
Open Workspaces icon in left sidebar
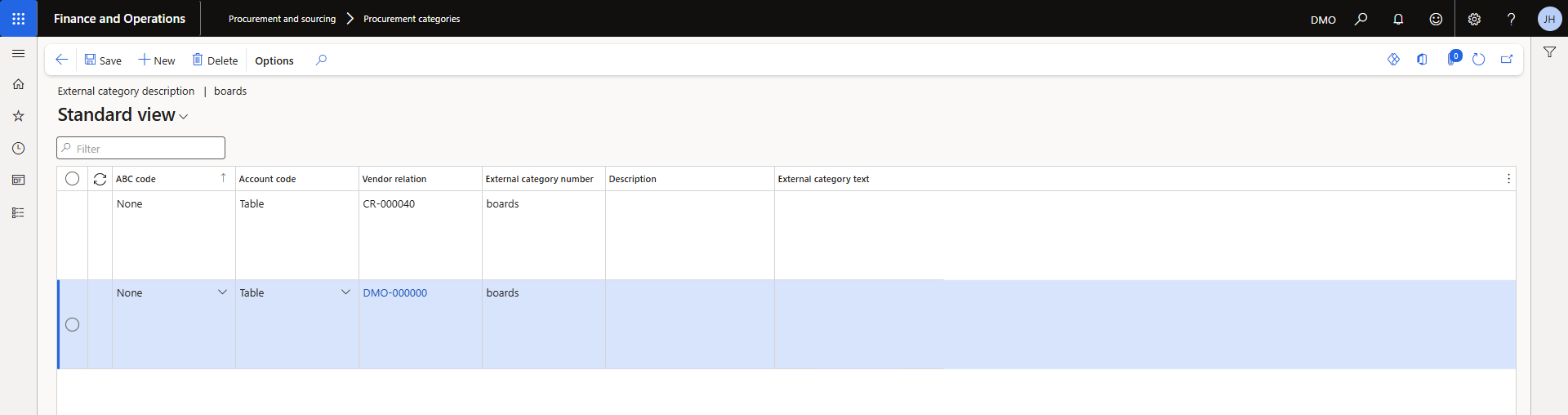coord(18,180)
